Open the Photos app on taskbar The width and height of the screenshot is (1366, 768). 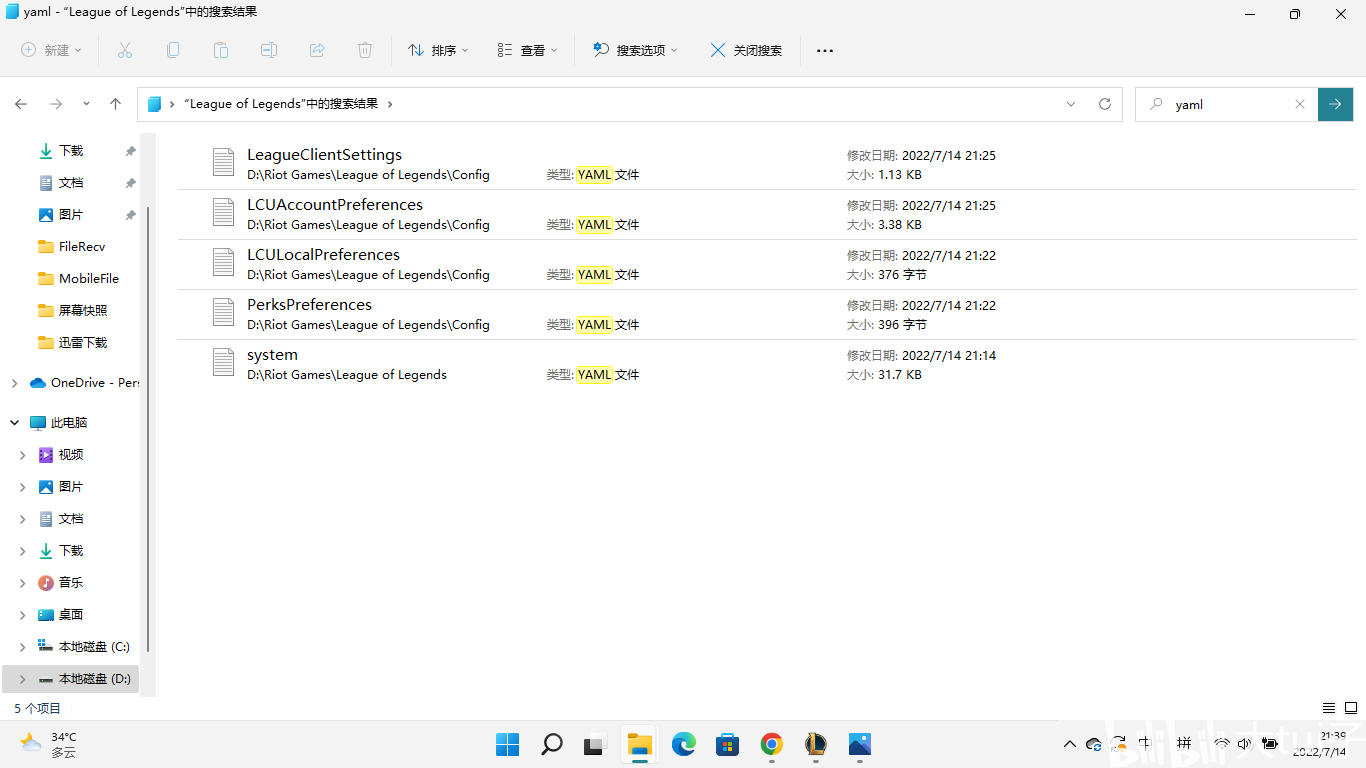click(859, 744)
